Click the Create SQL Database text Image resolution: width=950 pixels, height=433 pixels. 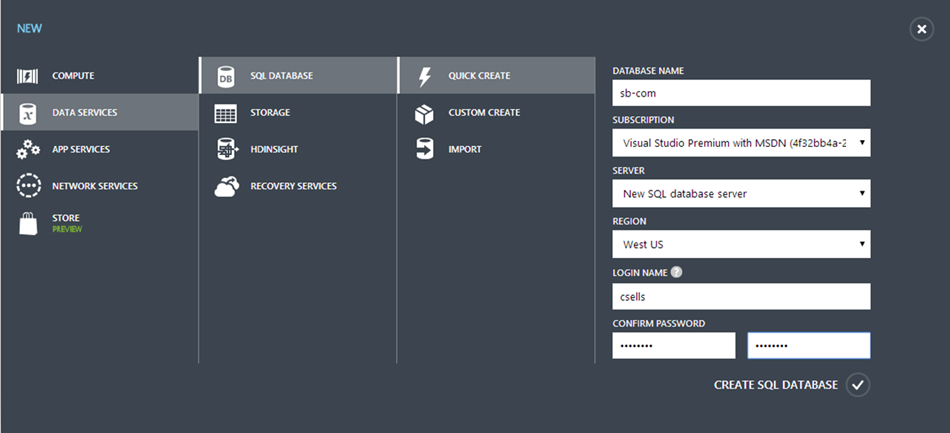point(776,385)
